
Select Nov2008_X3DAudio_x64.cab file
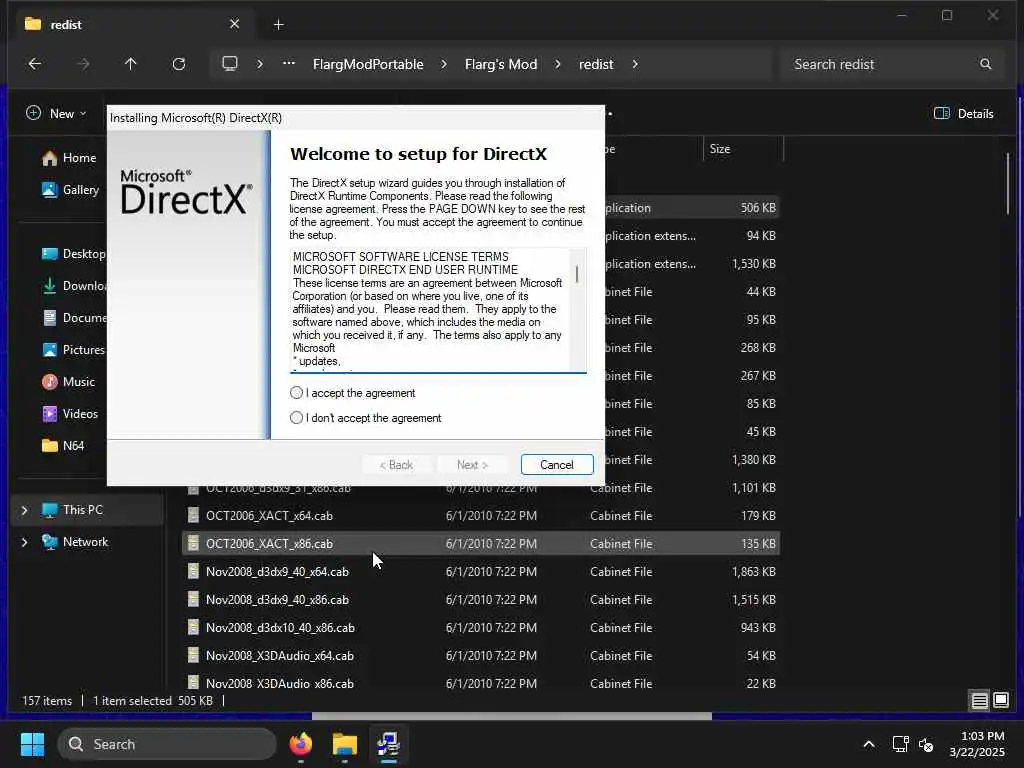pos(480,656)
